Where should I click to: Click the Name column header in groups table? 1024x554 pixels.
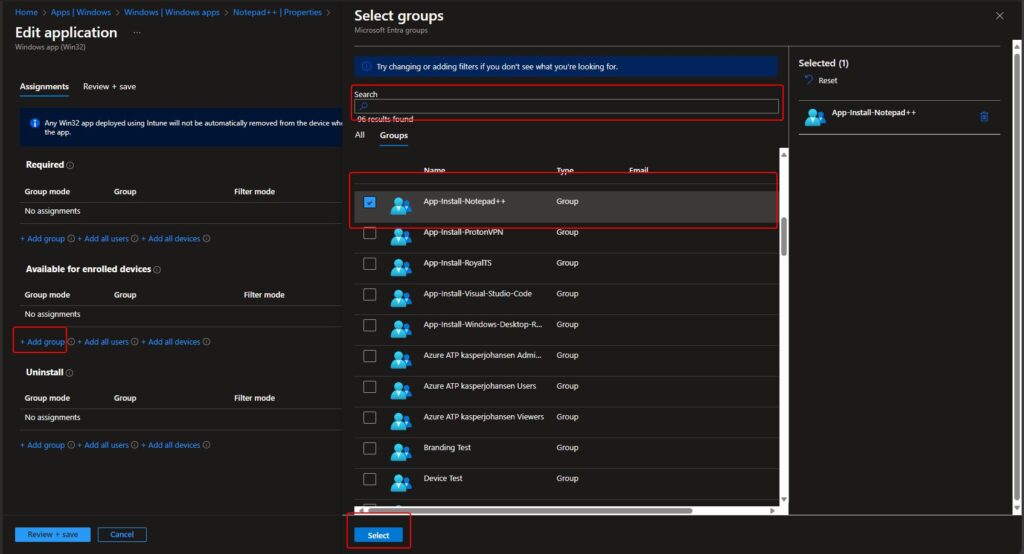[434, 171]
